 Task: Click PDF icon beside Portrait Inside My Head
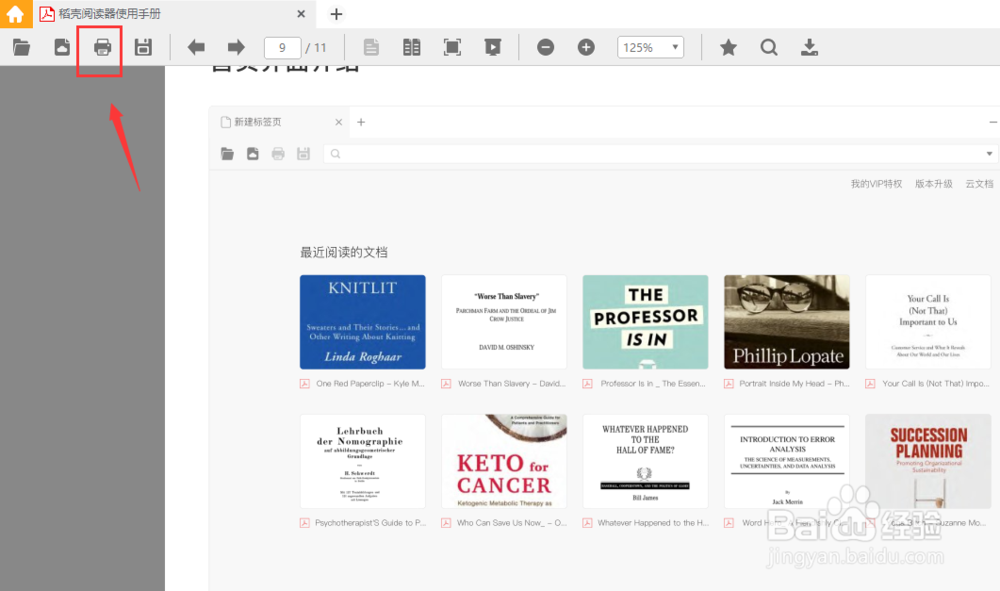[x=729, y=384]
